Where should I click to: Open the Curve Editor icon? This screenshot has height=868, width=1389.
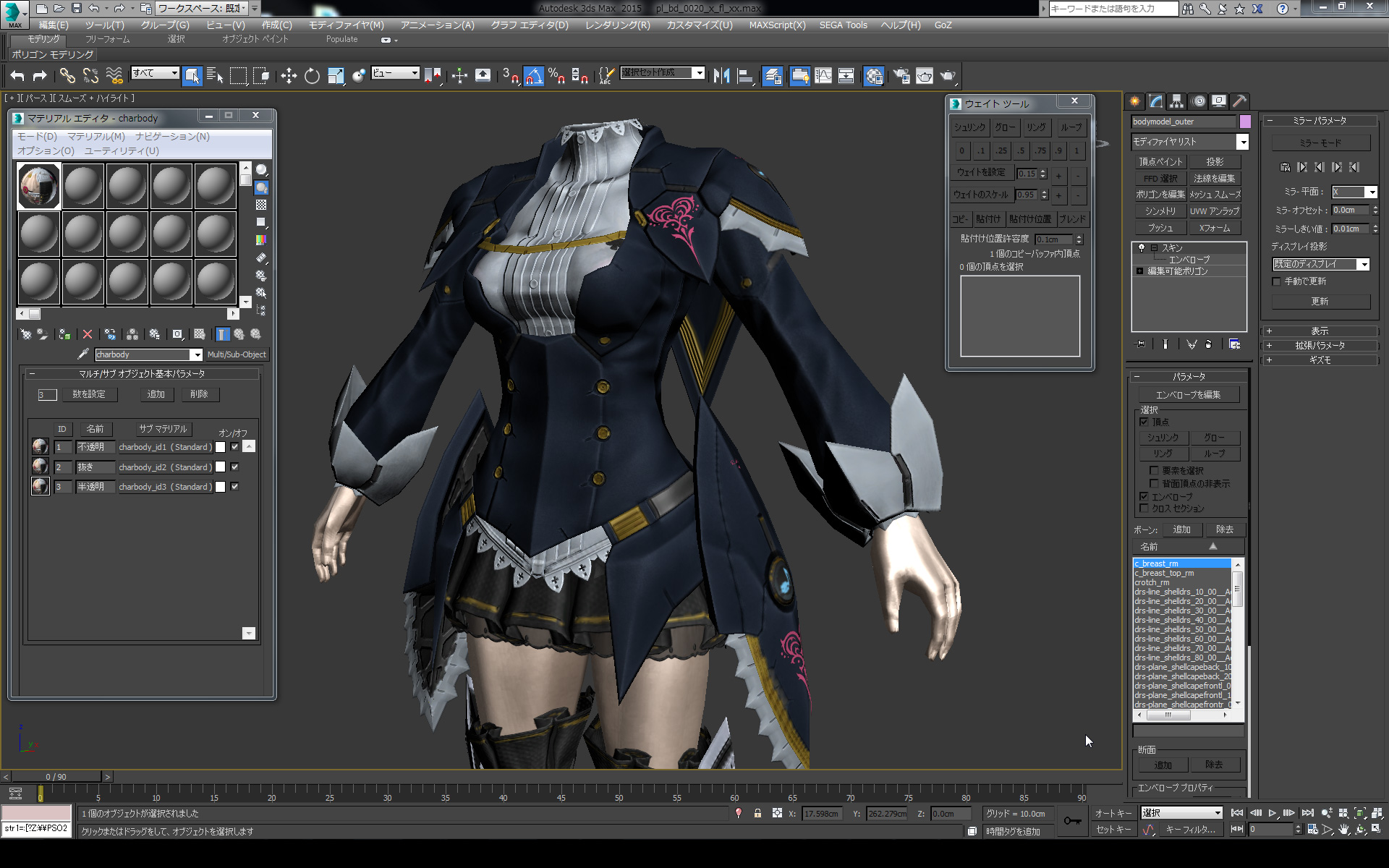pyautogui.click(x=823, y=75)
